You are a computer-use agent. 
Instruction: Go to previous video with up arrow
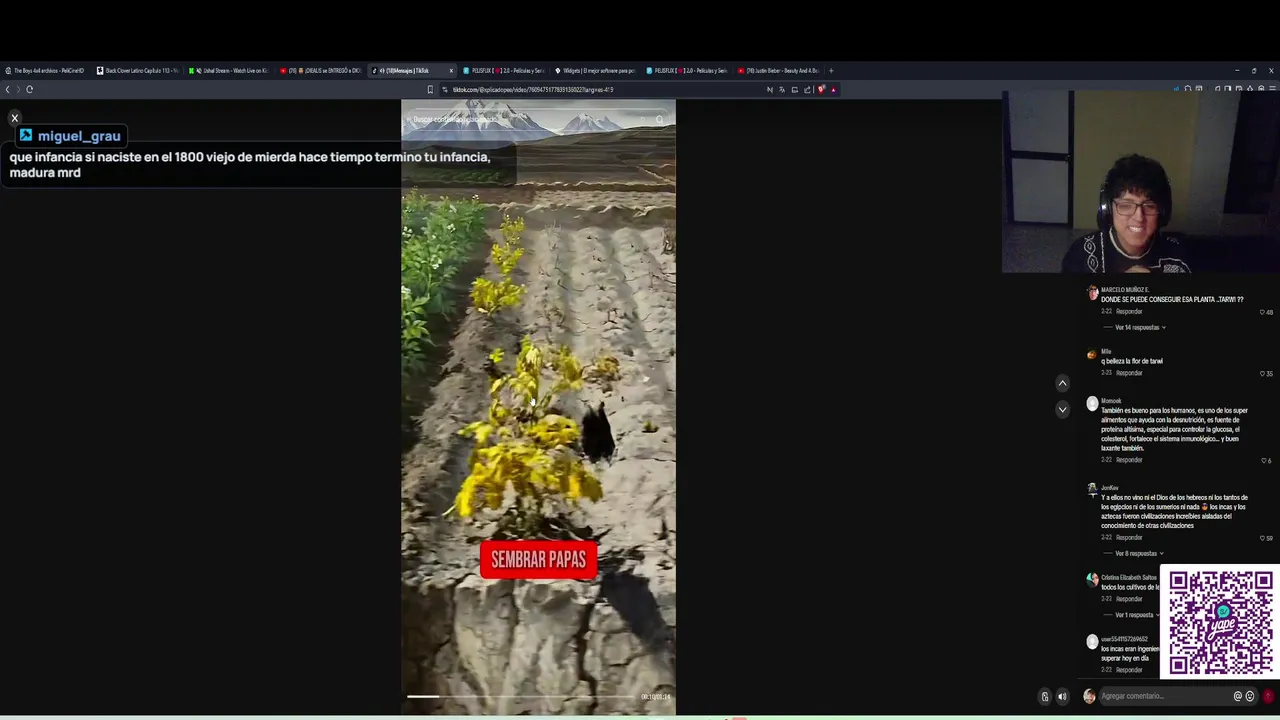click(1062, 383)
